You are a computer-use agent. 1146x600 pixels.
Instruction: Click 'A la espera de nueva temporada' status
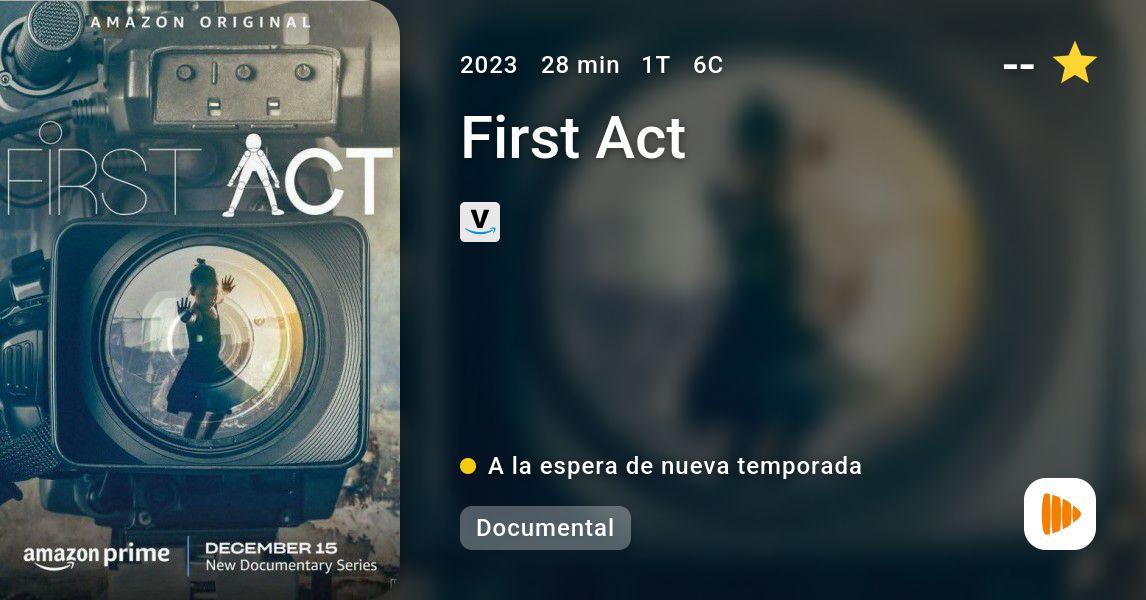(x=675, y=466)
